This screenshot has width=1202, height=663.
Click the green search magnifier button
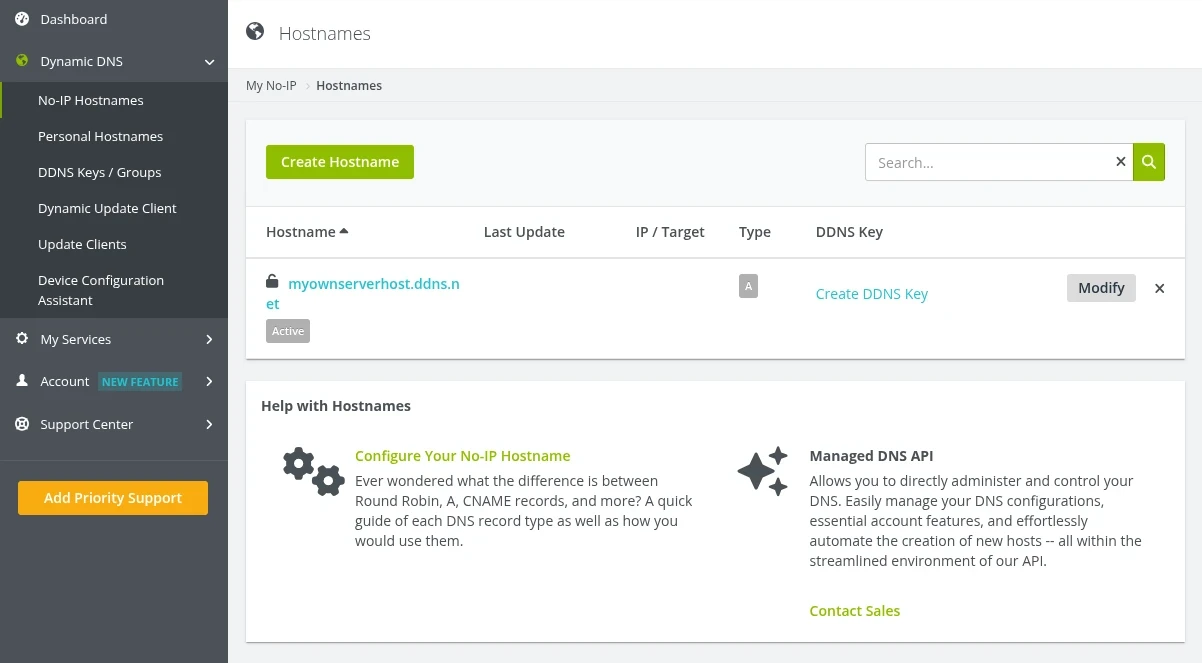pyautogui.click(x=1148, y=162)
